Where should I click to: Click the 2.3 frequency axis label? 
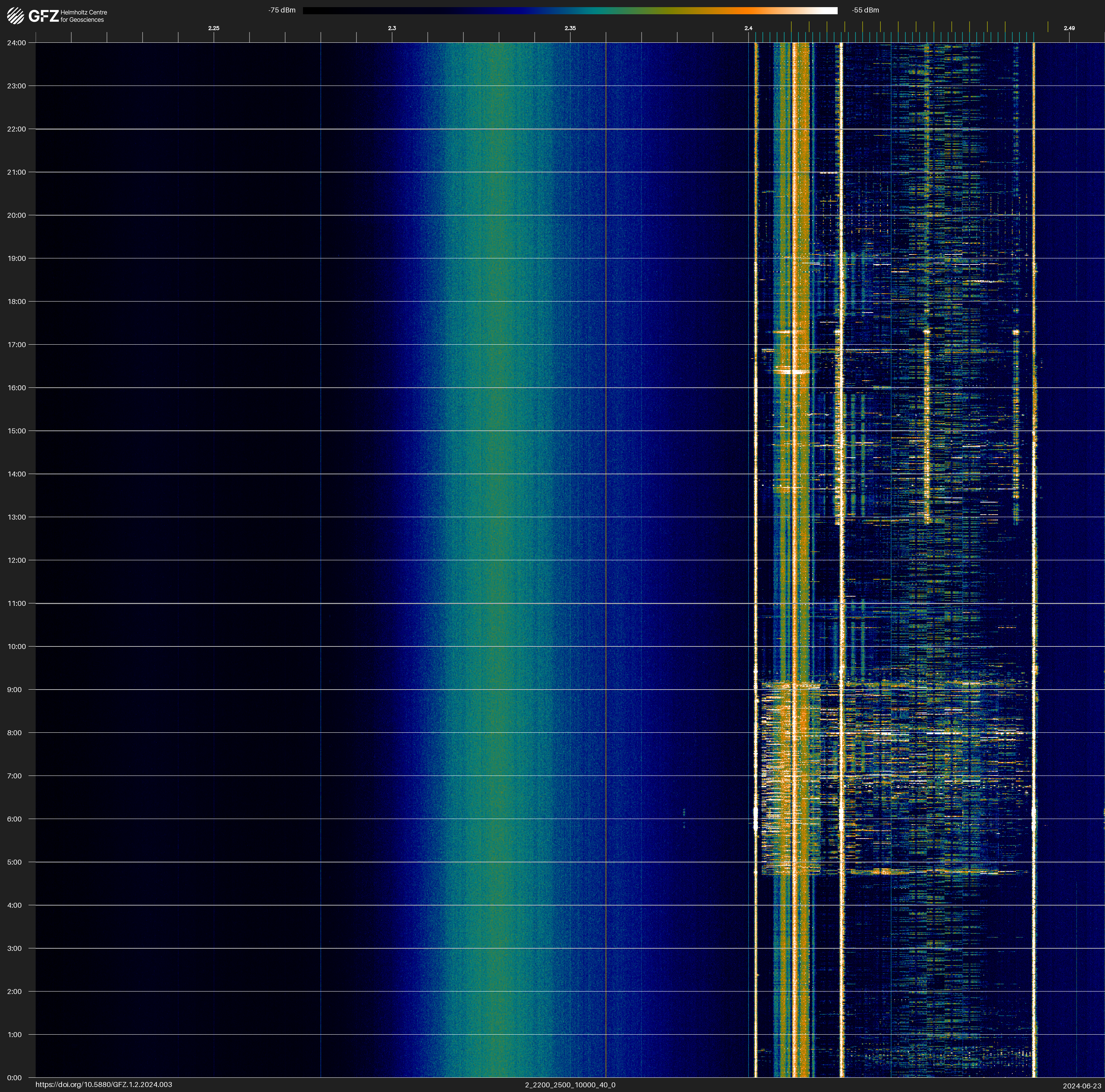pos(392,28)
